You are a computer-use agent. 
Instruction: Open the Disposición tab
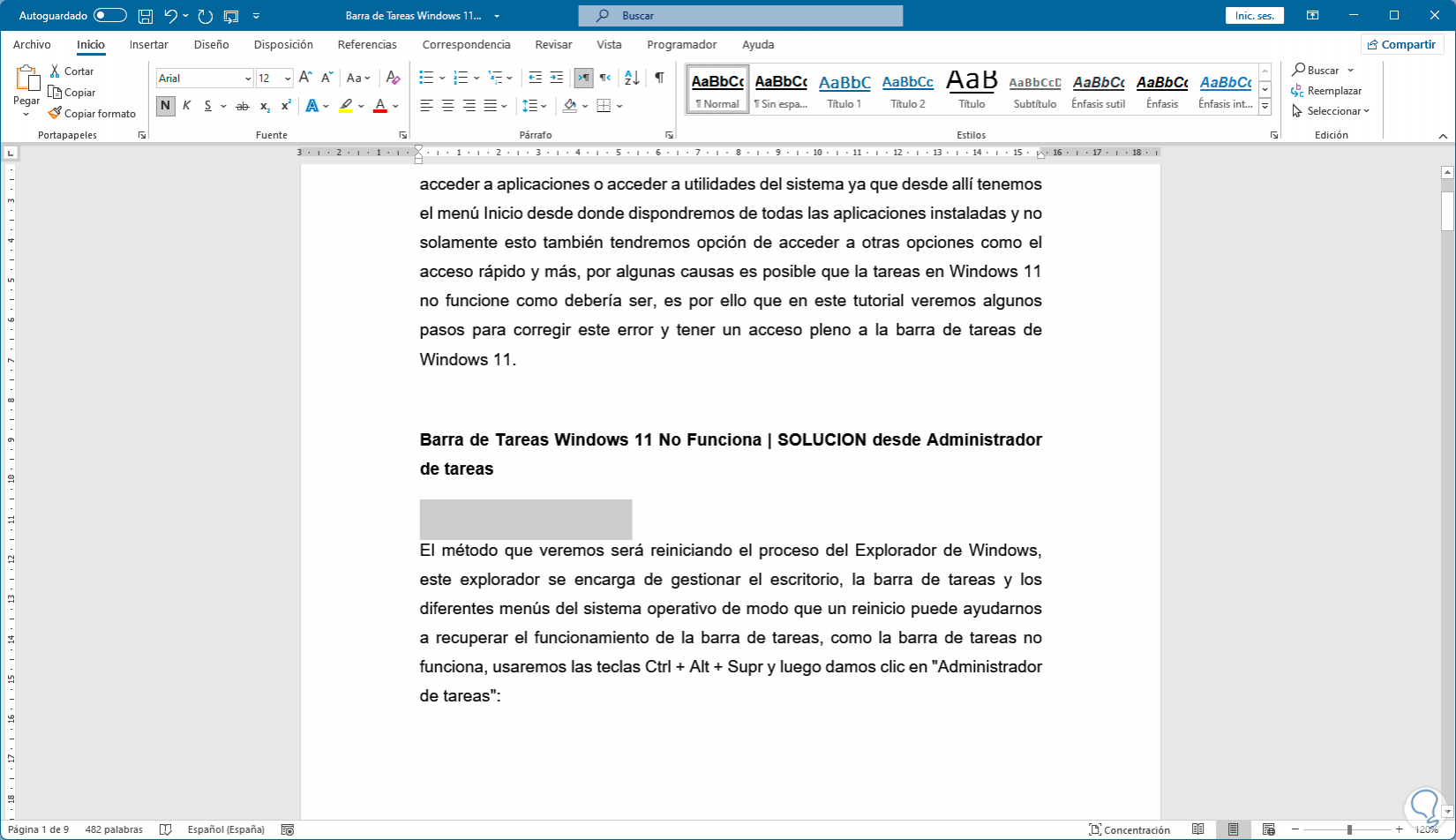click(283, 44)
